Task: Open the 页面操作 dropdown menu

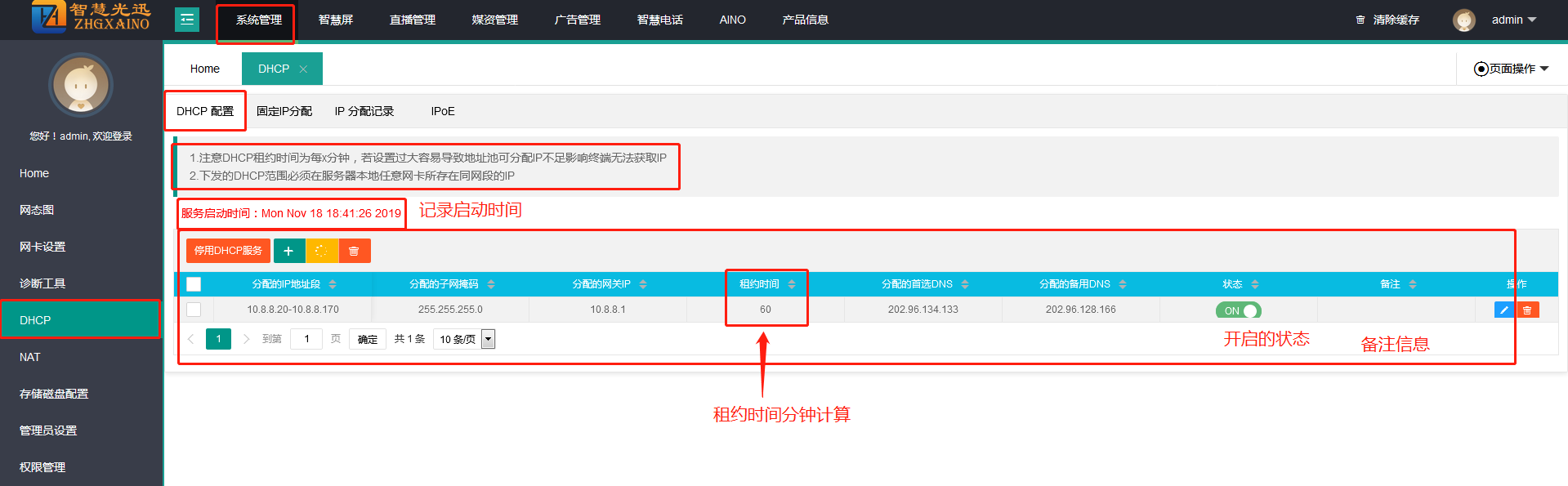Action: [1511, 69]
